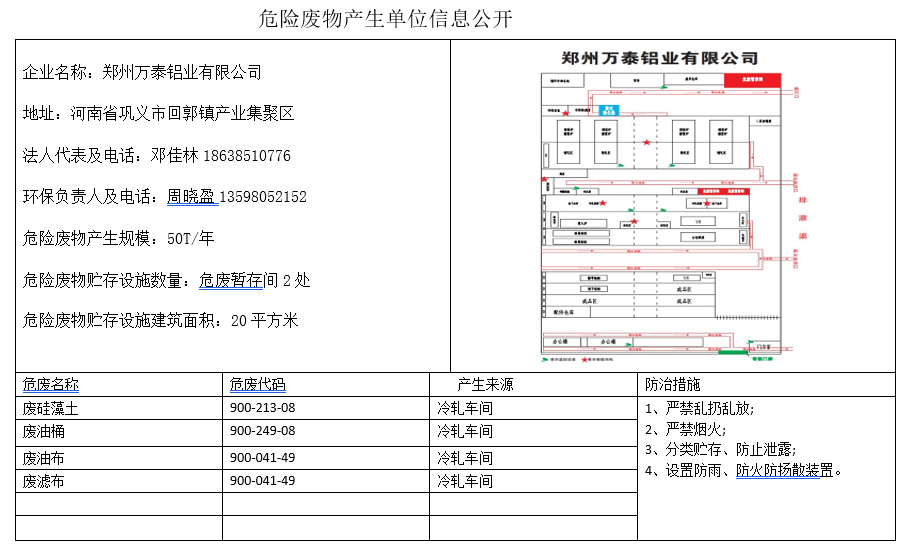This screenshot has height=549, width=916.
Task: Select the company name line 郑州万泰铝业有限公司
Action: pos(182,72)
